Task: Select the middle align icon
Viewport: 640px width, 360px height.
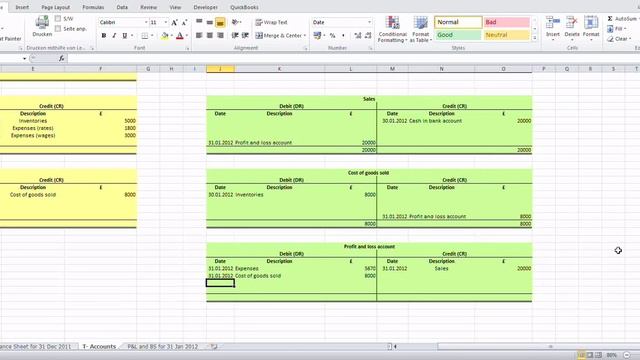Action: 210,22
